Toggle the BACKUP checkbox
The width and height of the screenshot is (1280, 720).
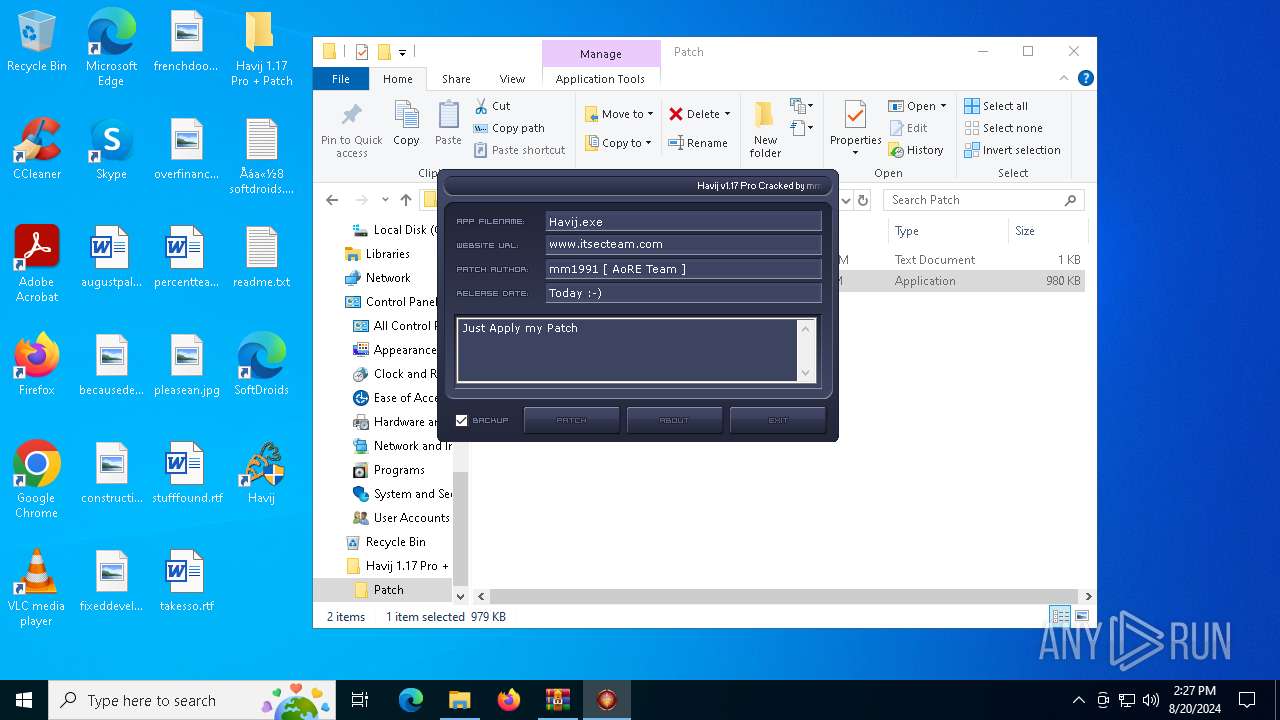coord(461,420)
